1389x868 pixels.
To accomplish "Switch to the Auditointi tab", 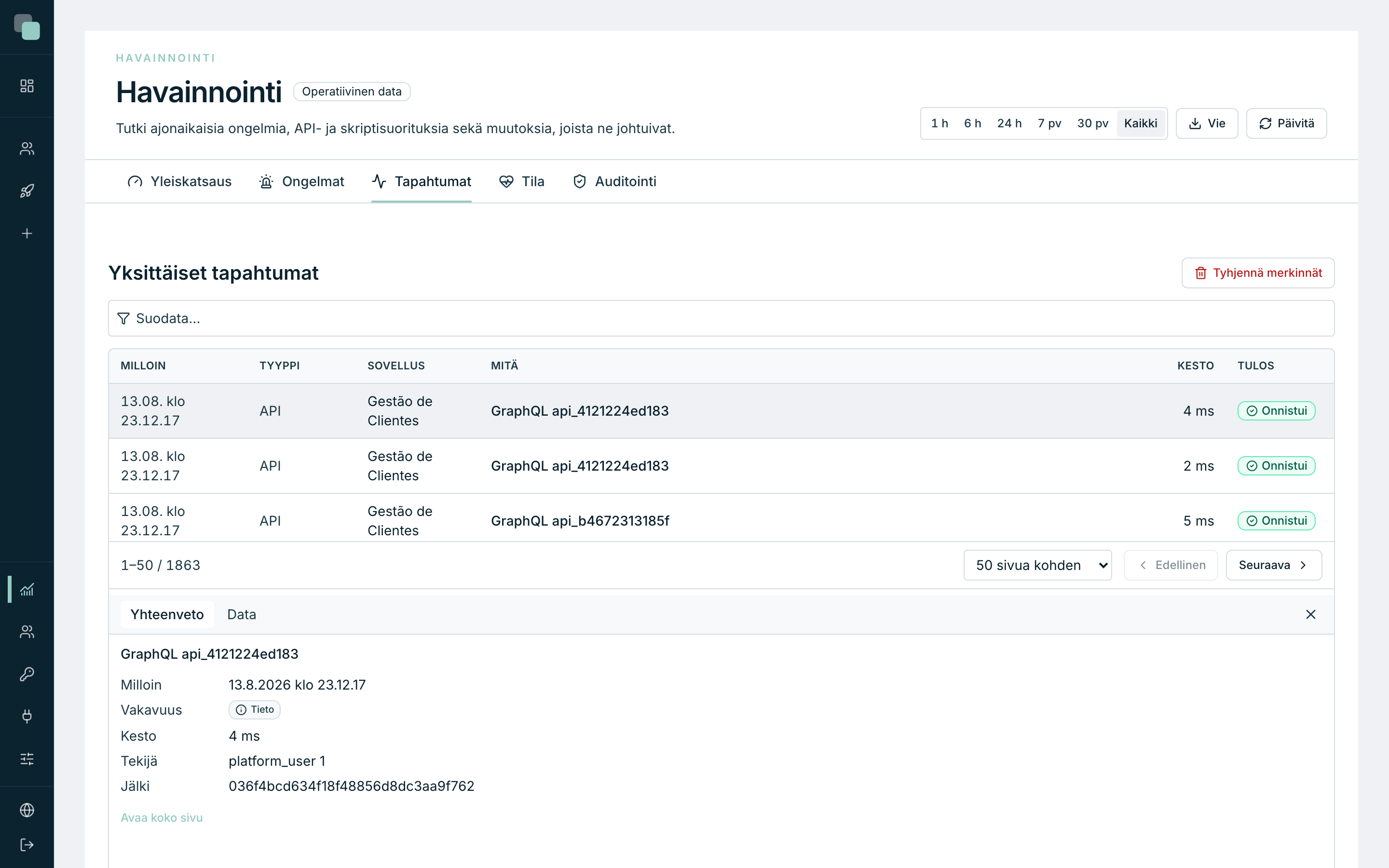I will pyautogui.click(x=614, y=181).
